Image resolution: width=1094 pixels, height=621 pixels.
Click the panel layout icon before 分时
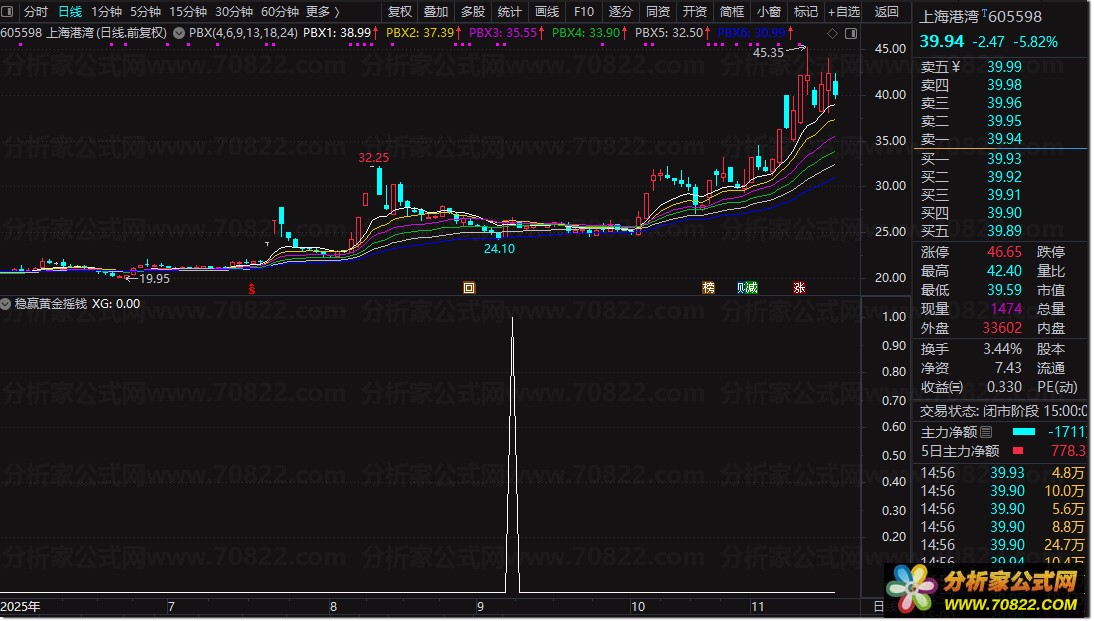click(x=8, y=11)
